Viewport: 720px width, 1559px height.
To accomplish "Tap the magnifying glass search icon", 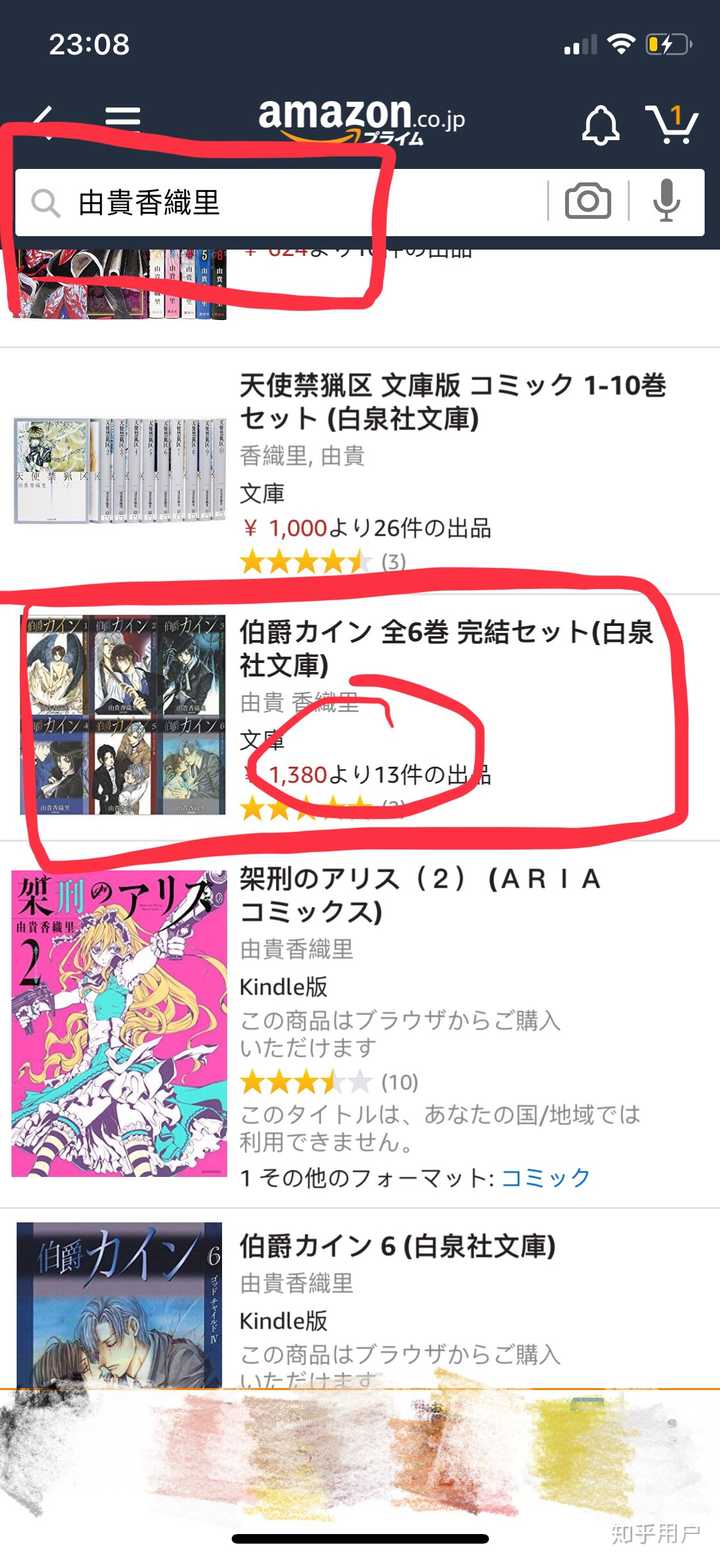I will 45,204.
